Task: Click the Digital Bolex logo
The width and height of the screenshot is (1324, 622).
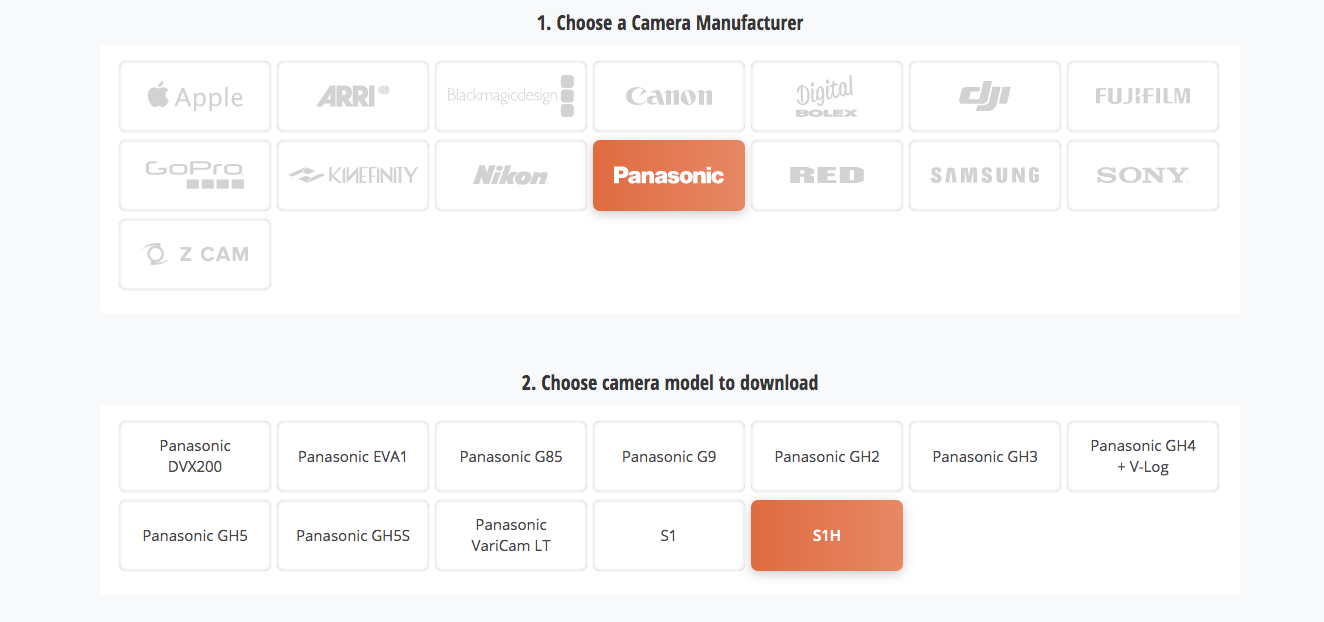Action: click(x=826, y=96)
